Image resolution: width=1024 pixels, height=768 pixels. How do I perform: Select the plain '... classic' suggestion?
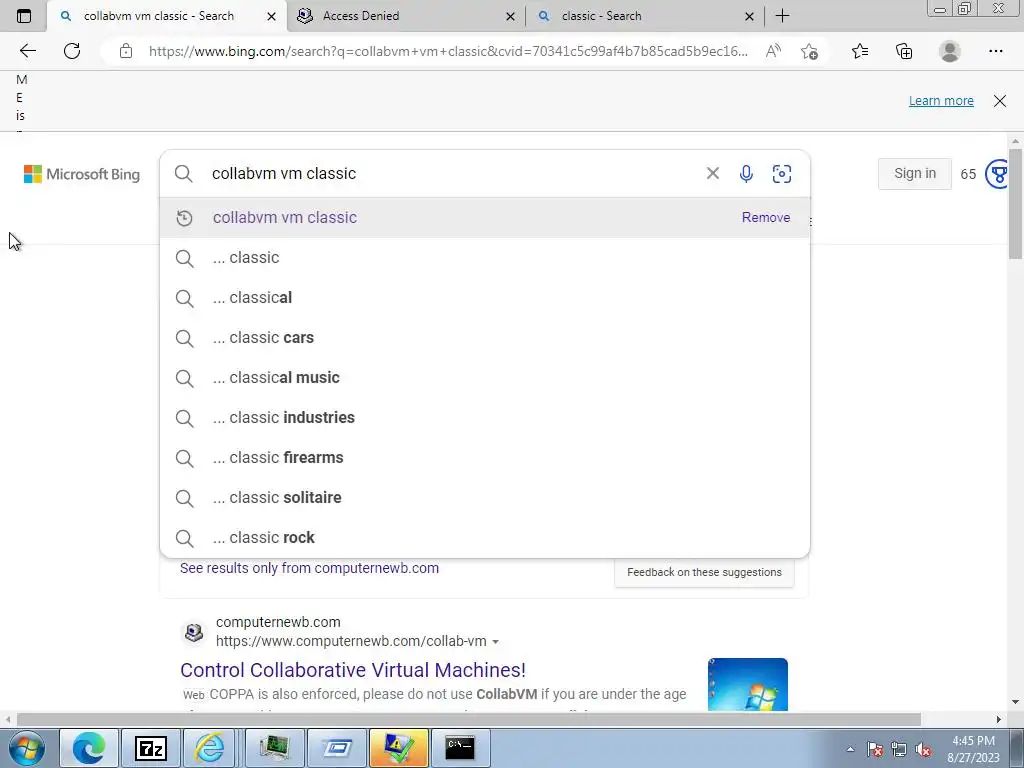485,258
